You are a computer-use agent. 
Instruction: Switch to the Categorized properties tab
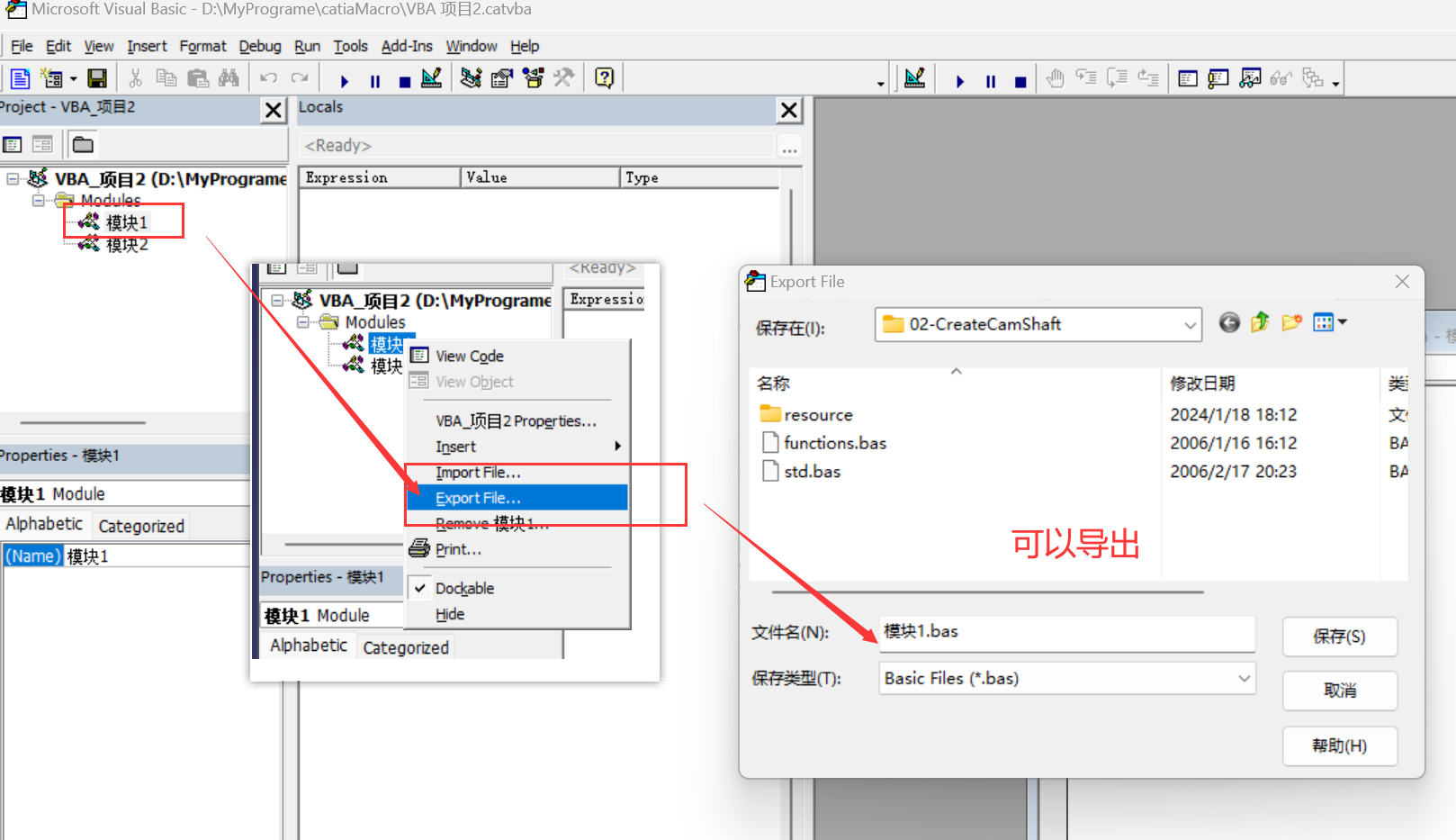tap(141, 526)
